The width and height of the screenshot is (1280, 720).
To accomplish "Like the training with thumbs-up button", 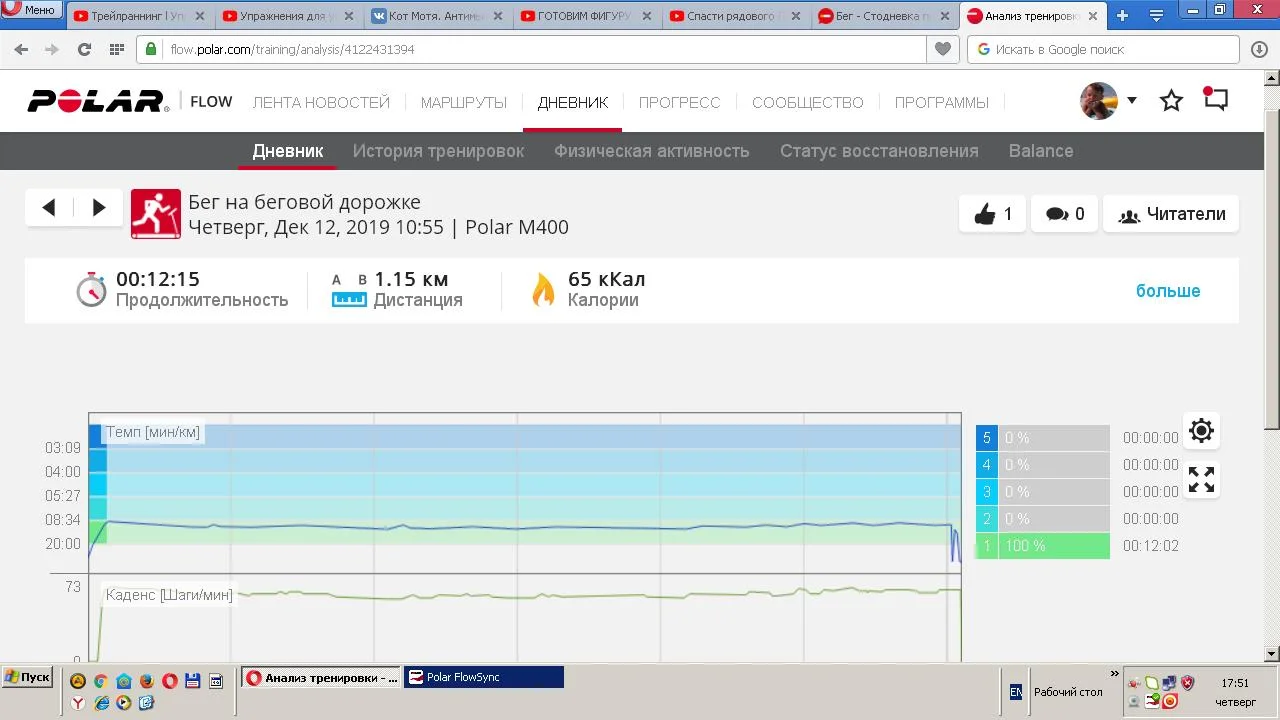I will [992, 214].
